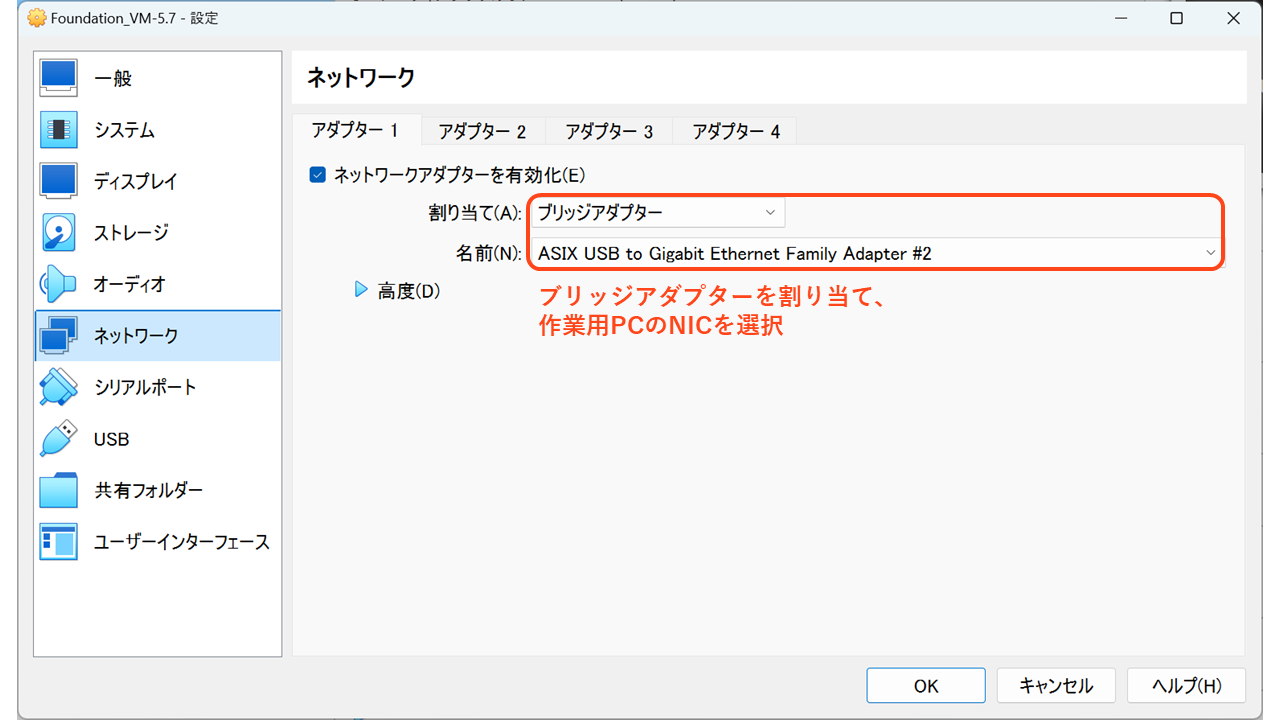Open the User Interface (ユーザーインターフェース) icon
The height and width of the screenshot is (720, 1280).
tap(58, 542)
